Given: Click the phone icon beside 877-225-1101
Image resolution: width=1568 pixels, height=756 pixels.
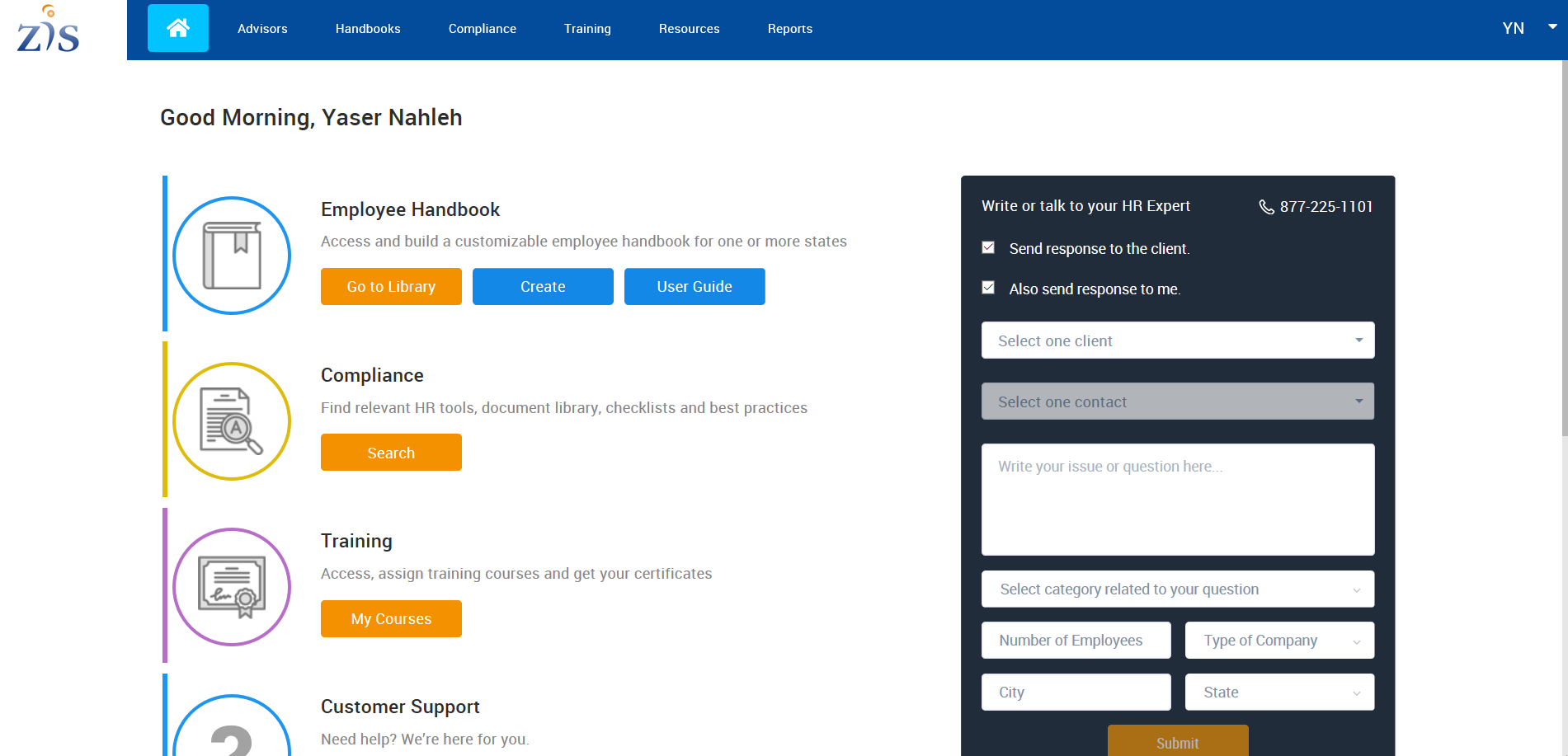Looking at the screenshot, I should (1266, 207).
